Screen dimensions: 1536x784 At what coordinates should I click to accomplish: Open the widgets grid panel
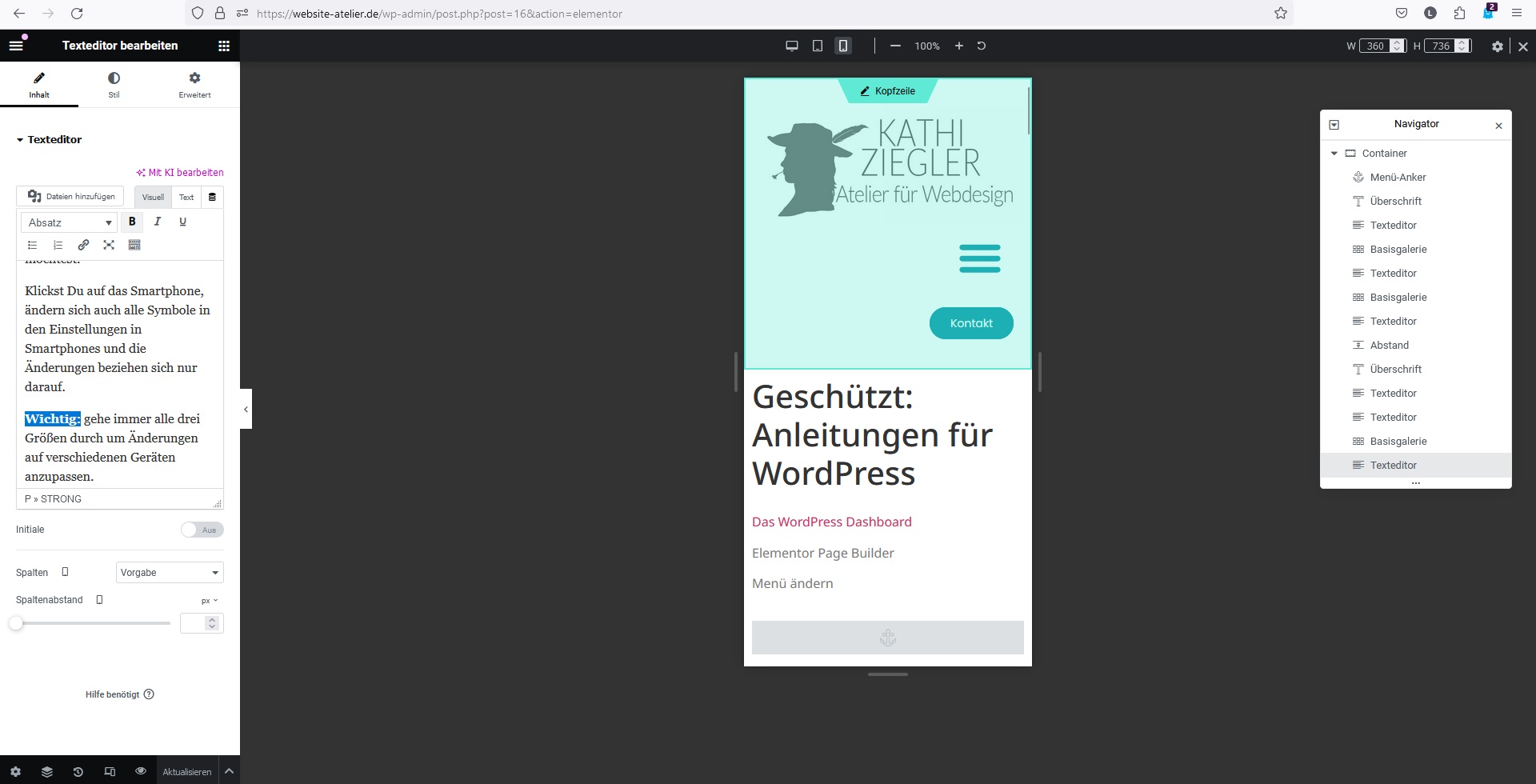[x=224, y=46]
